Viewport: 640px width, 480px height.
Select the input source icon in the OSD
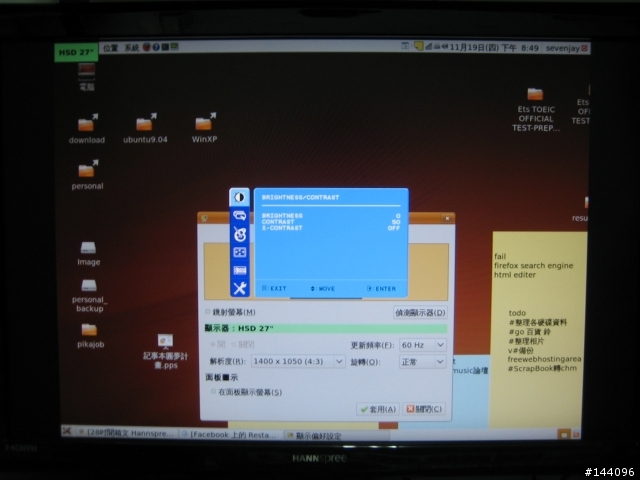point(240,216)
